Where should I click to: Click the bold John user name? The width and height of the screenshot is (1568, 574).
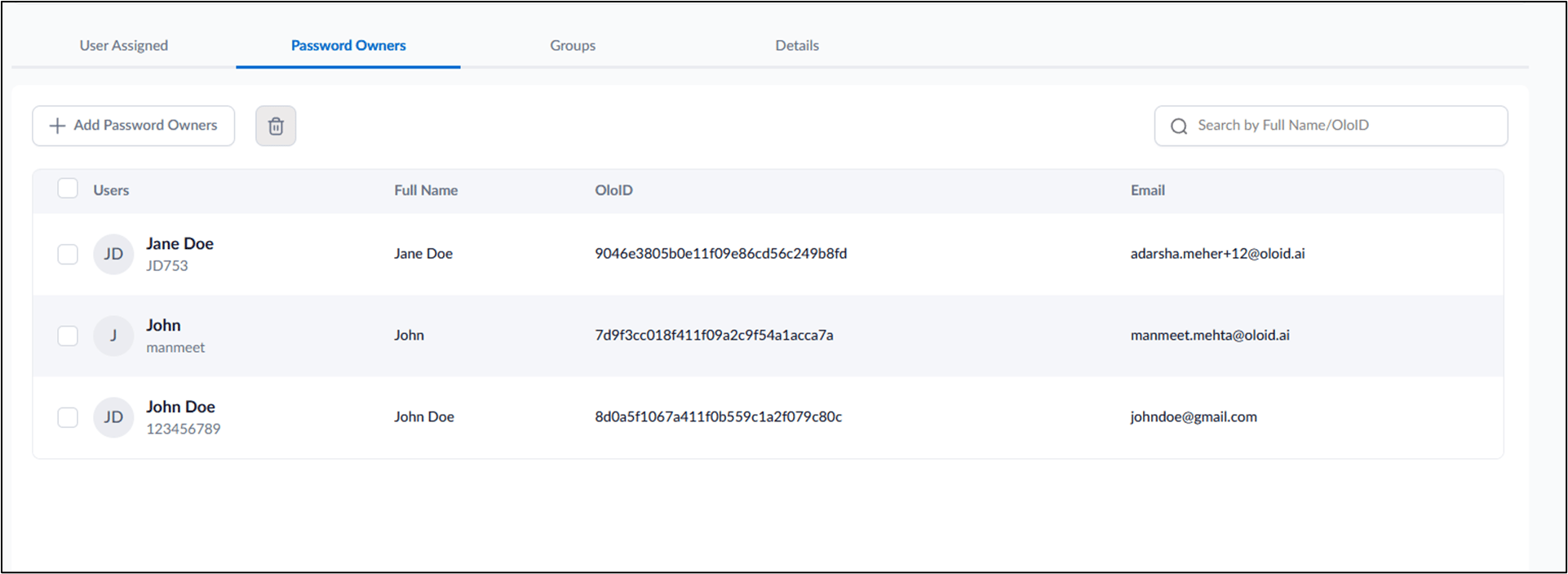(163, 325)
